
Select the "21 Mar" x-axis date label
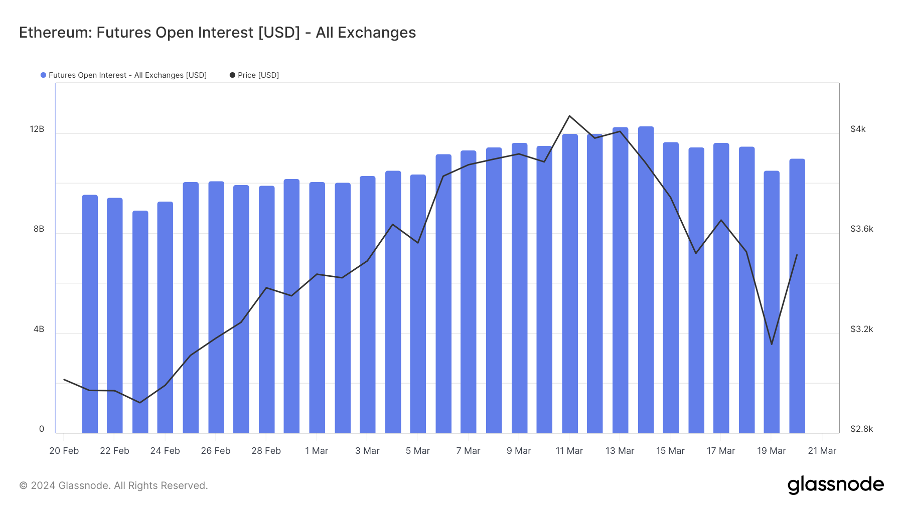pyautogui.click(x=822, y=451)
